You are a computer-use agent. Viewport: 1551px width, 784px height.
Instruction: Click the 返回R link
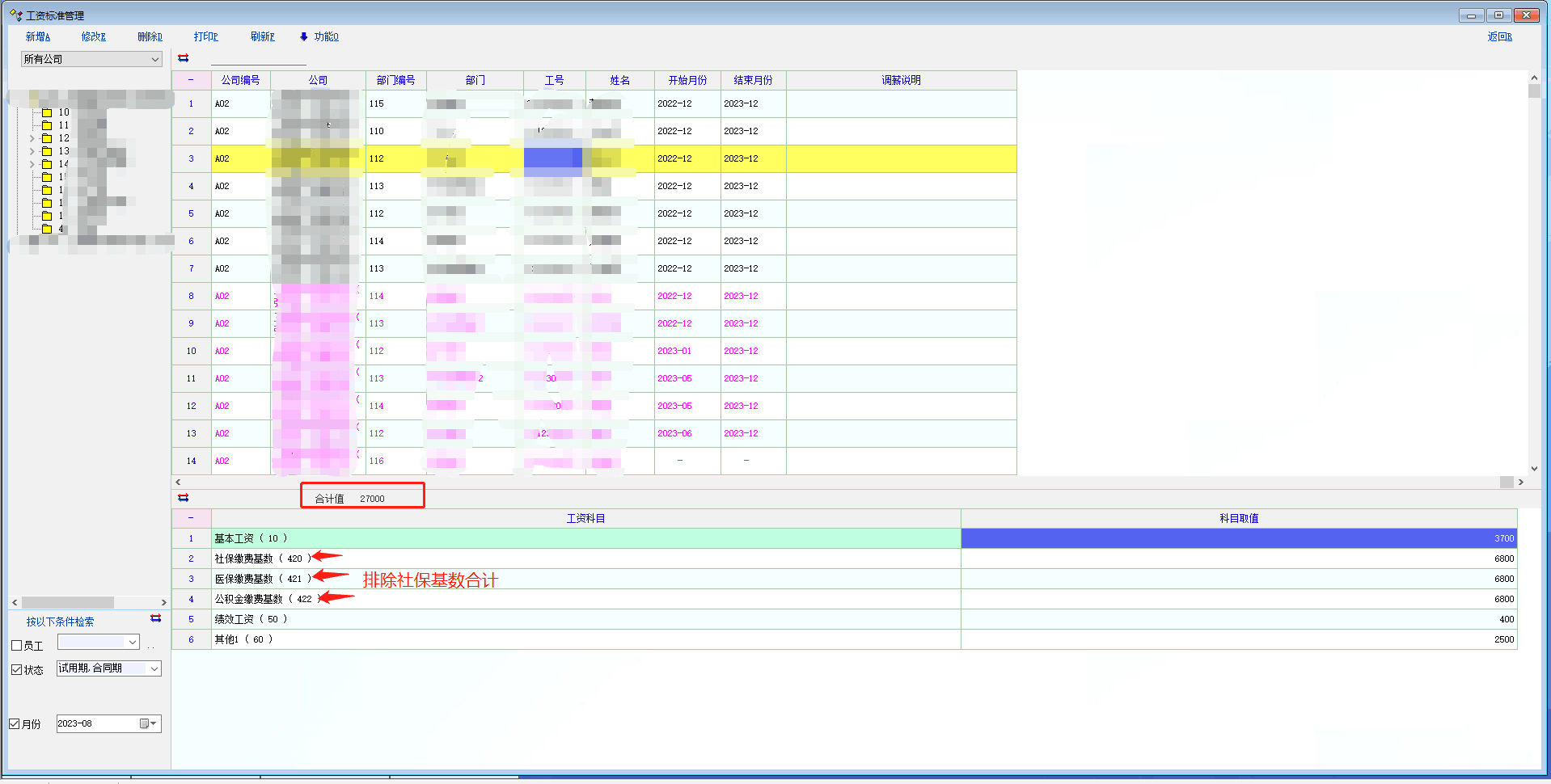click(1499, 36)
